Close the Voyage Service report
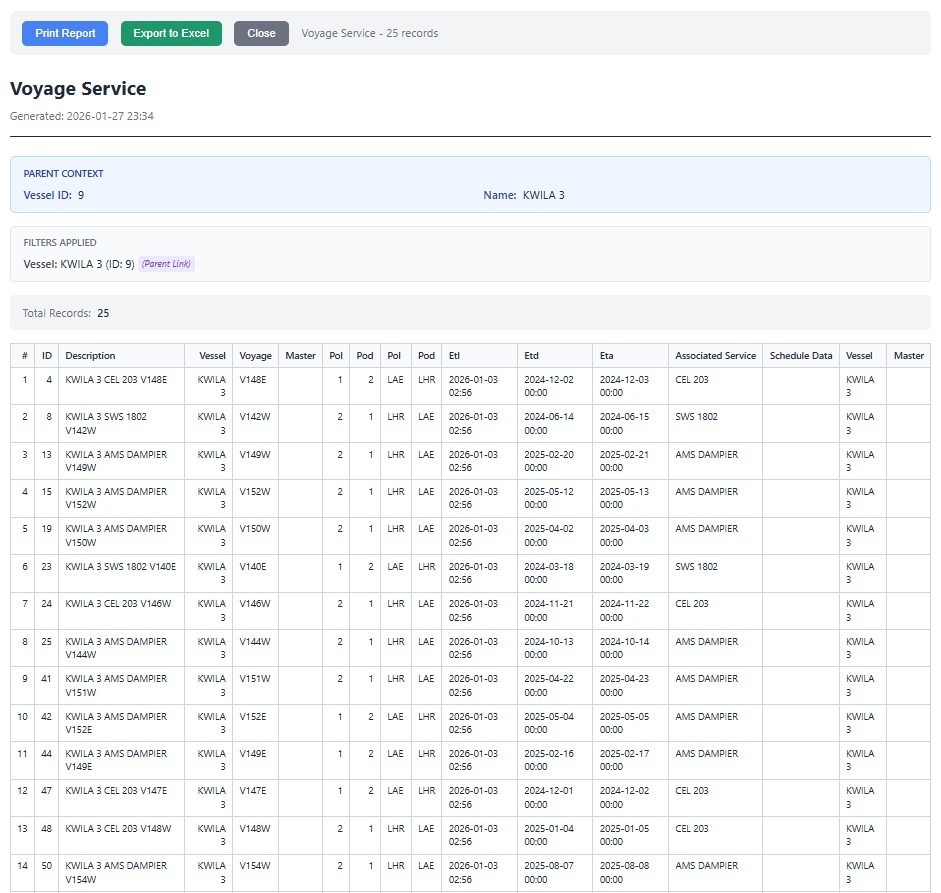This screenshot has width=941, height=893. pos(261,33)
